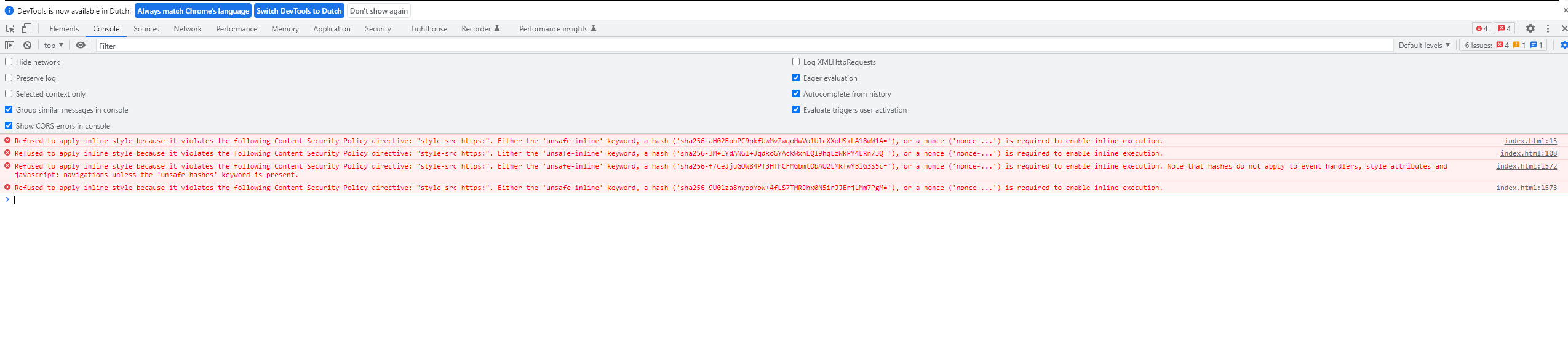Click the console Filter input field

[738, 46]
